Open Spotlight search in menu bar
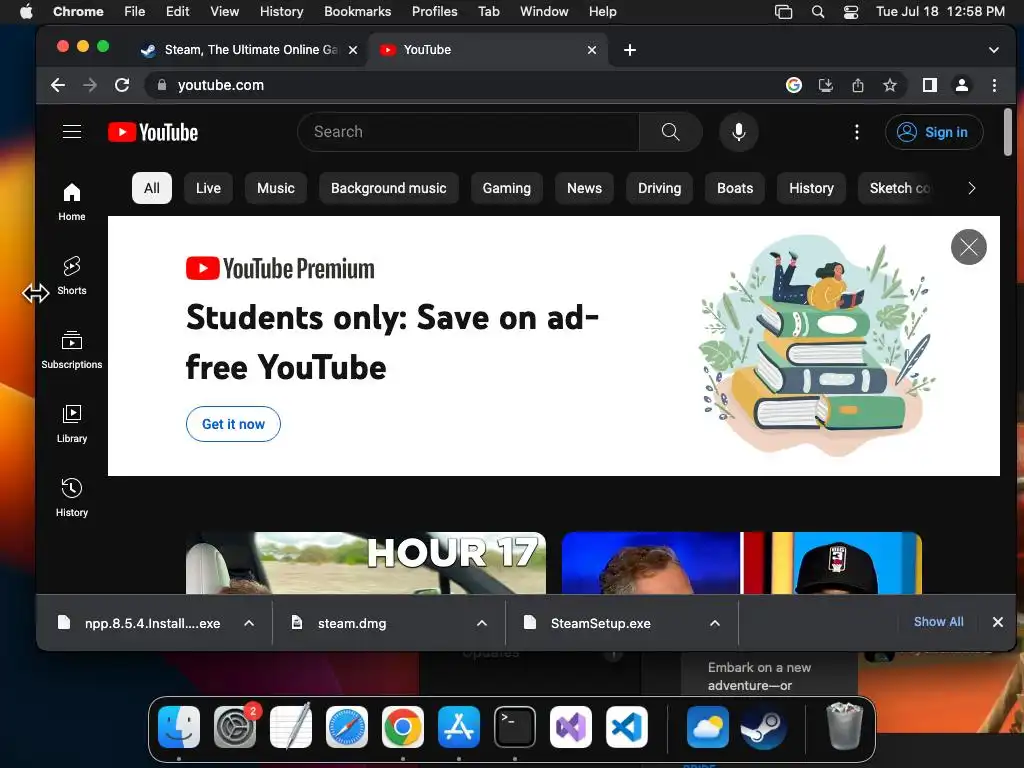Image resolution: width=1024 pixels, height=768 pixels. pos(818,12)
